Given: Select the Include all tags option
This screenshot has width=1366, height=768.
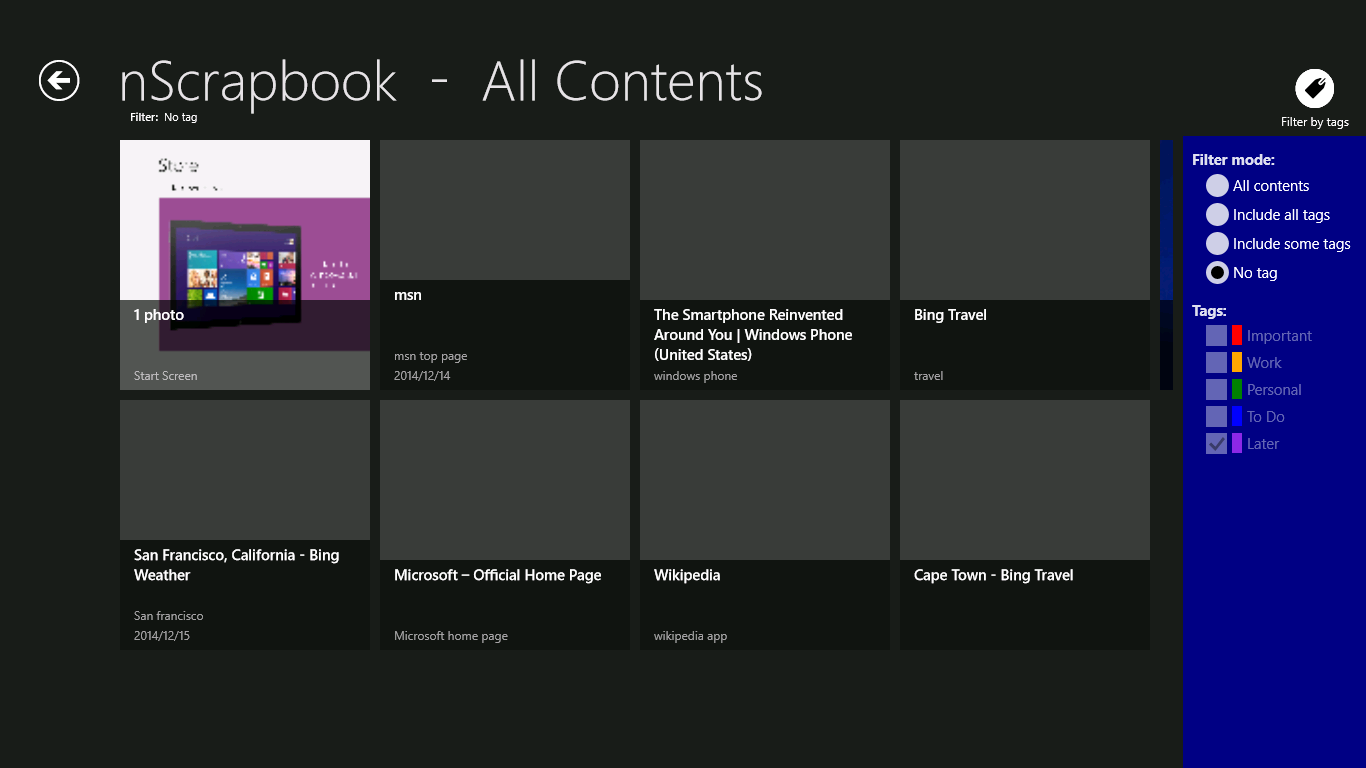Looking at the screenshot, I should tap(1217, 215).
